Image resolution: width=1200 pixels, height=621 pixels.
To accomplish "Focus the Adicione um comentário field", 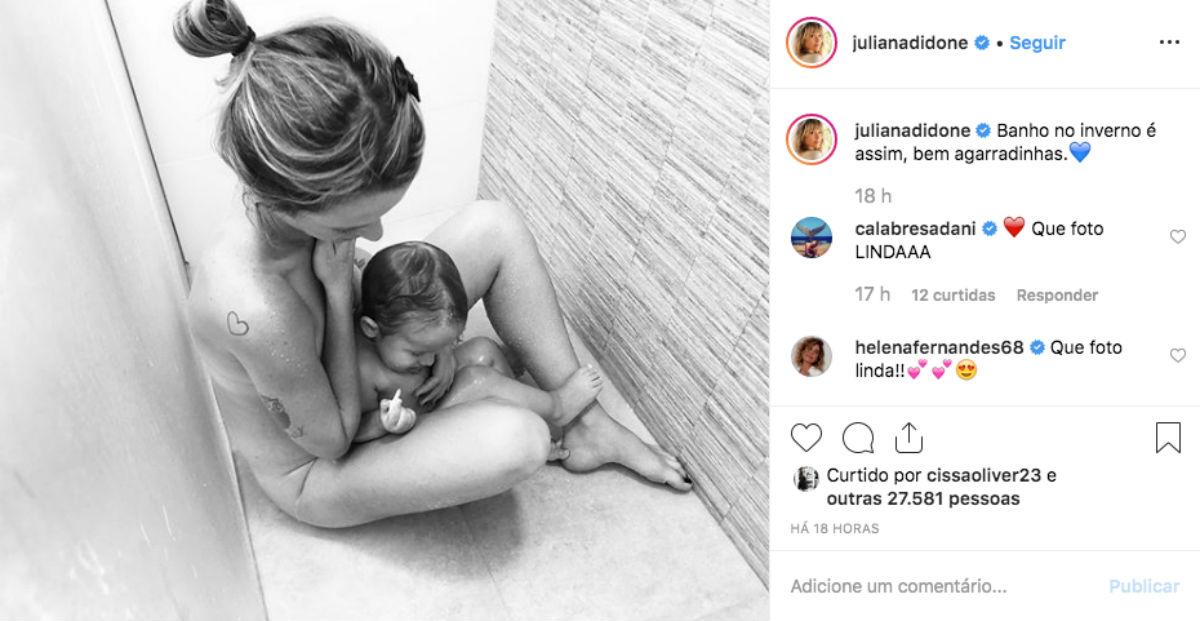I will [x=940, y=586].
